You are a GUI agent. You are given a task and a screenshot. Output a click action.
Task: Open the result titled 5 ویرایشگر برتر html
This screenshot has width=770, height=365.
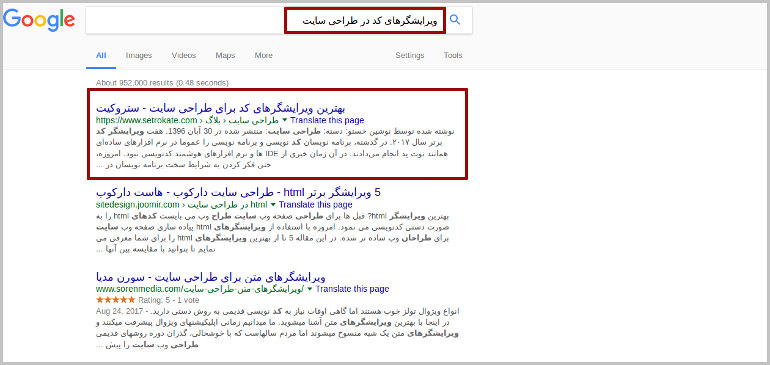(238, 193)
